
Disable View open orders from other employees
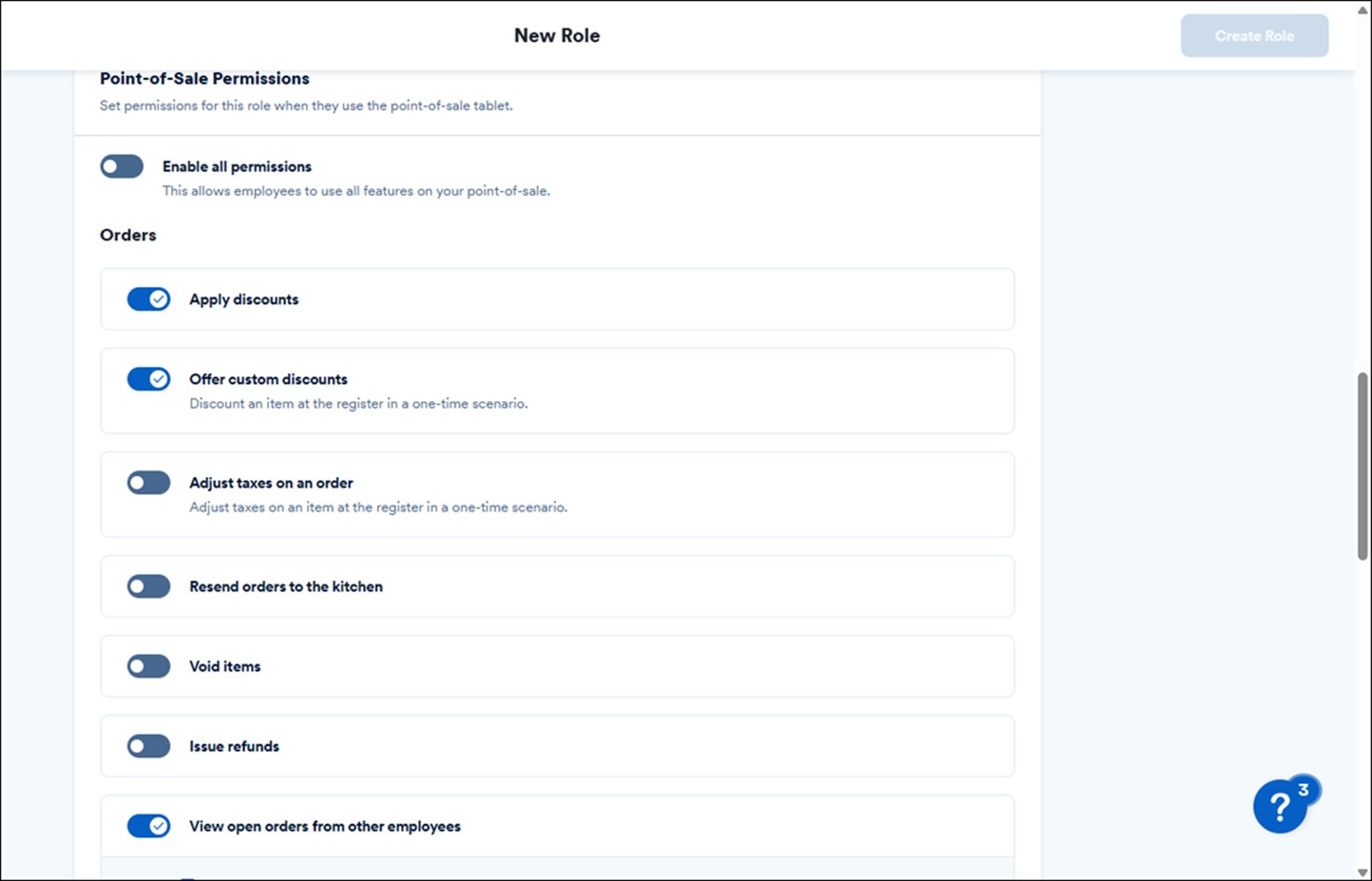click(148, 826)
